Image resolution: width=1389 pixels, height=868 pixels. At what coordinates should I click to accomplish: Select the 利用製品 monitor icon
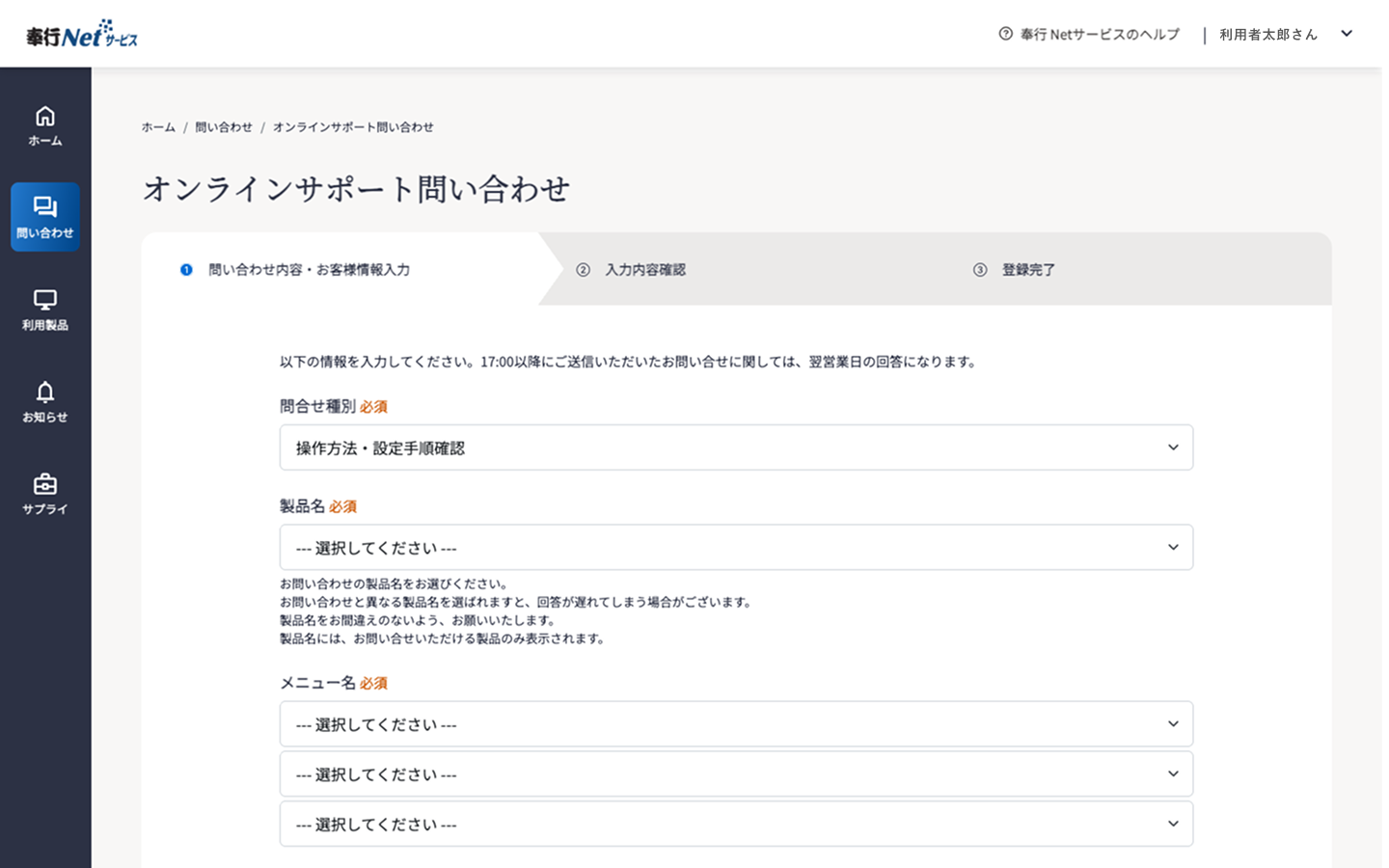[45, 300]
